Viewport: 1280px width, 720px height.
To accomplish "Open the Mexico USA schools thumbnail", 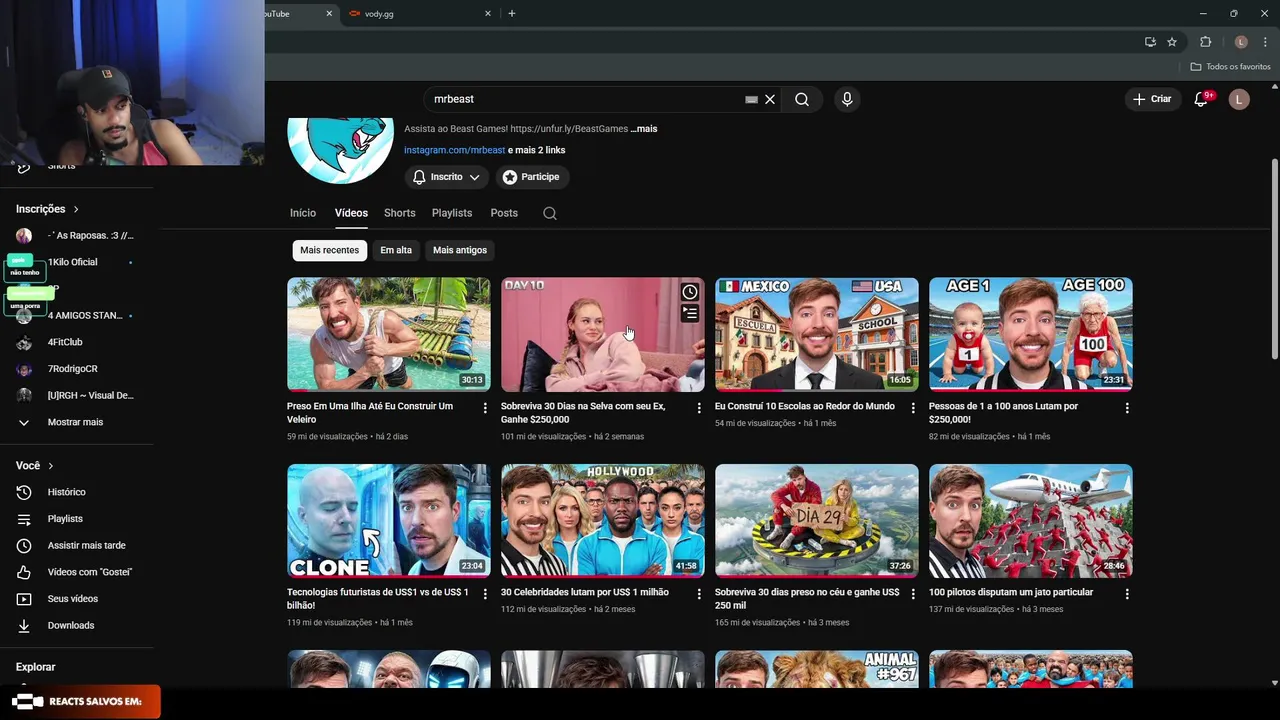I will tap(817, 334).
